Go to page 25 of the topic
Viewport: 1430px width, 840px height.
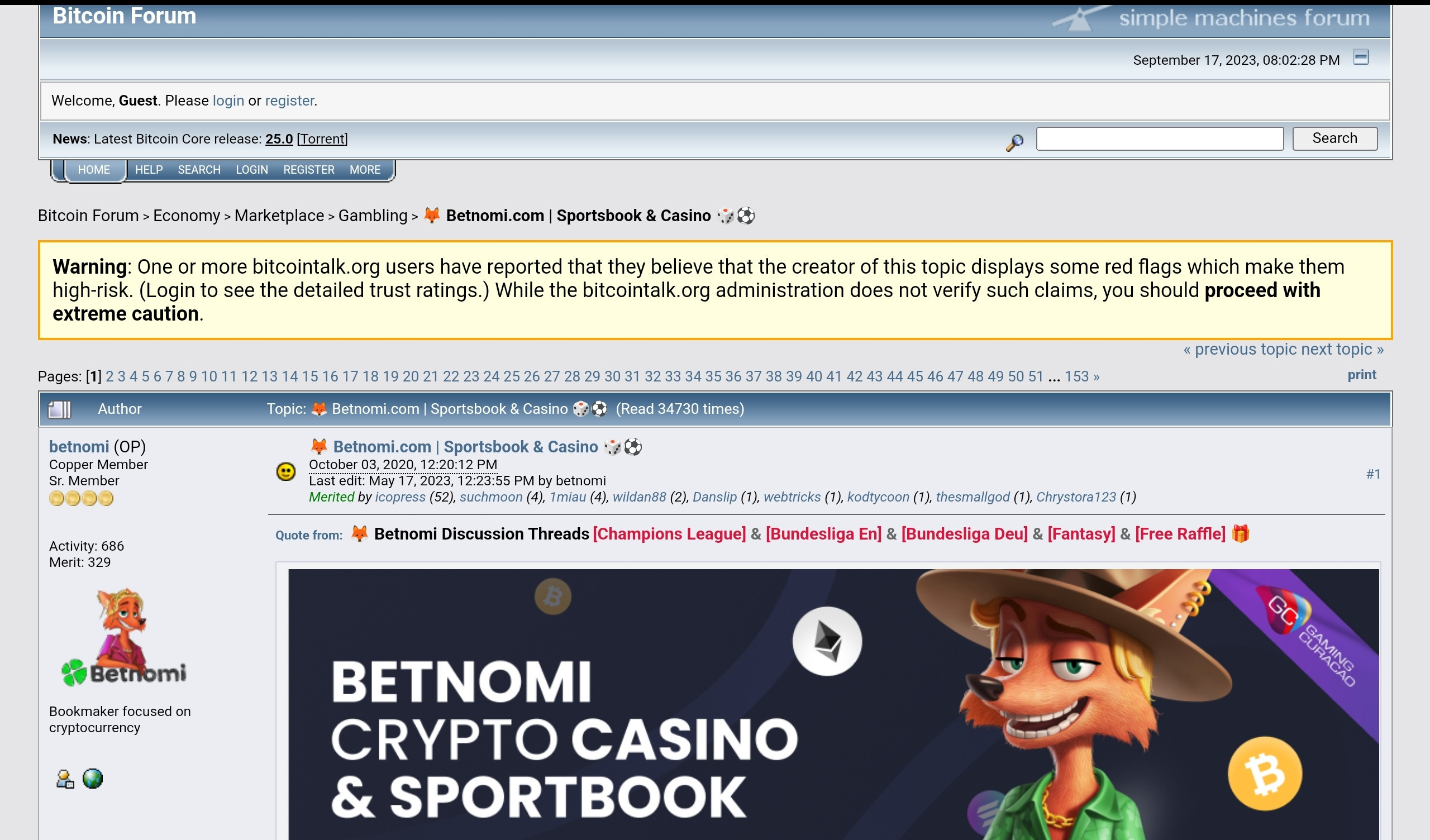click(511, 376)
